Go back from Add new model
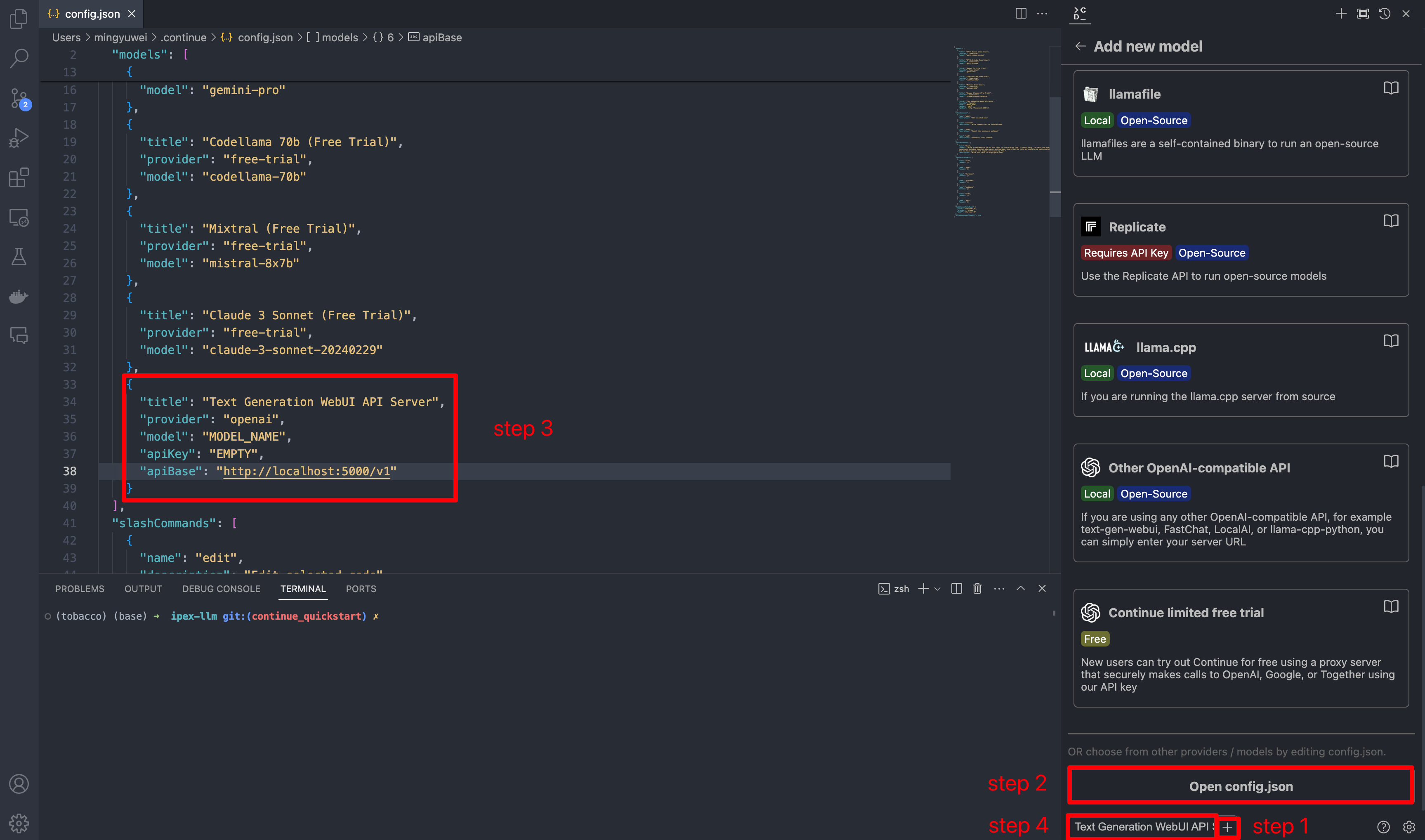The image size is (1425, 840). tap(1081, 47)
